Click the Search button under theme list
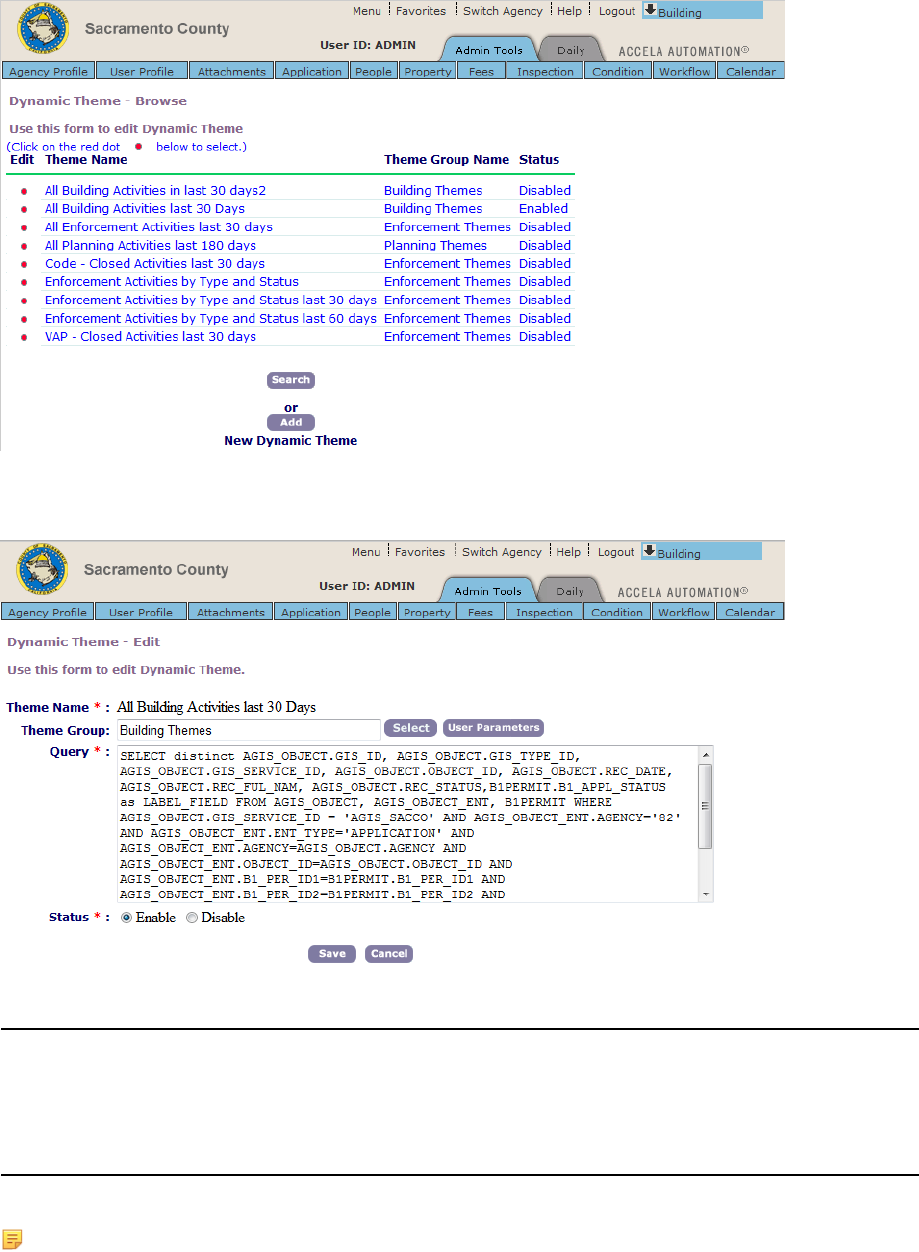Viewport: 919px width, 1252px height. point(291,380)
